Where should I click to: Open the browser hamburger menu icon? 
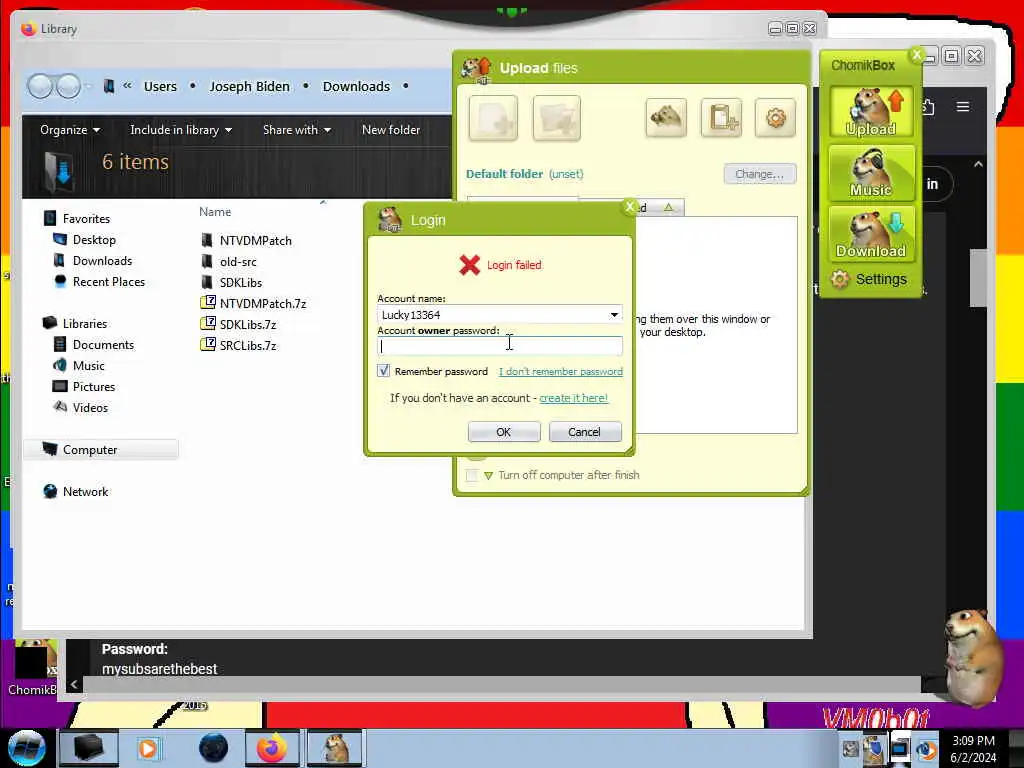963,106
